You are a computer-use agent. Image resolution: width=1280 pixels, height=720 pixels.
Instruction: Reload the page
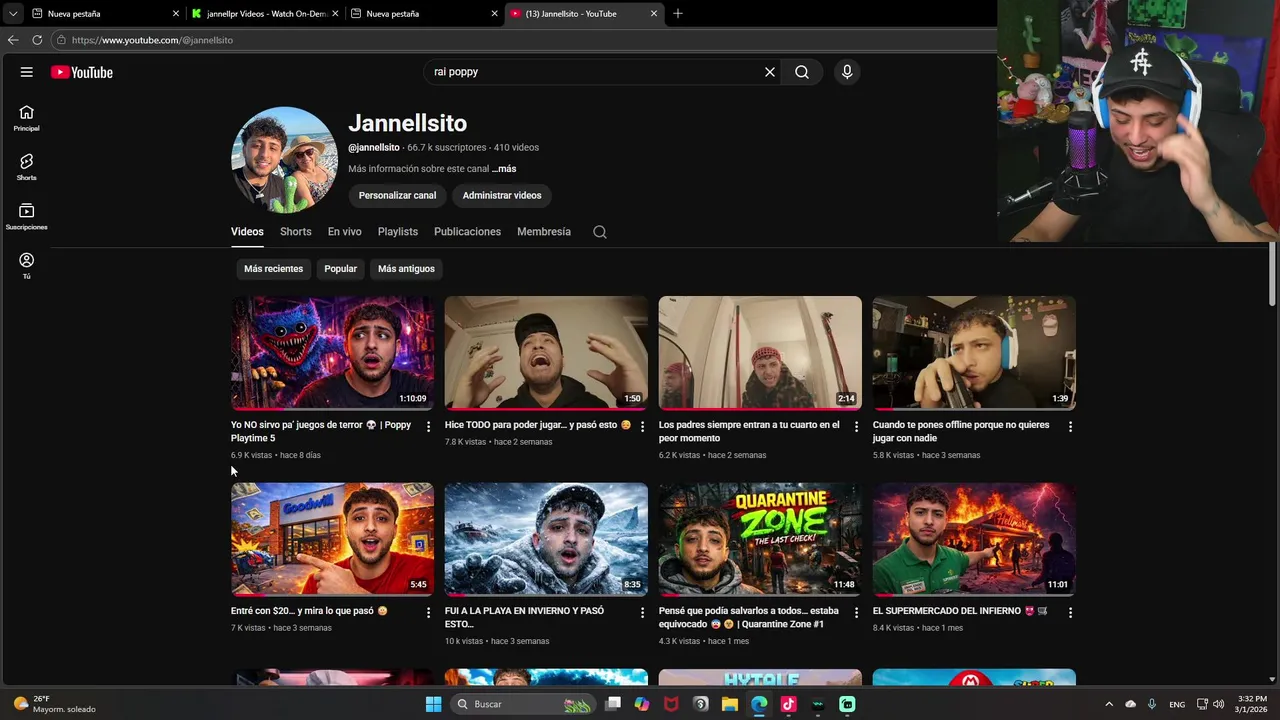37,40
